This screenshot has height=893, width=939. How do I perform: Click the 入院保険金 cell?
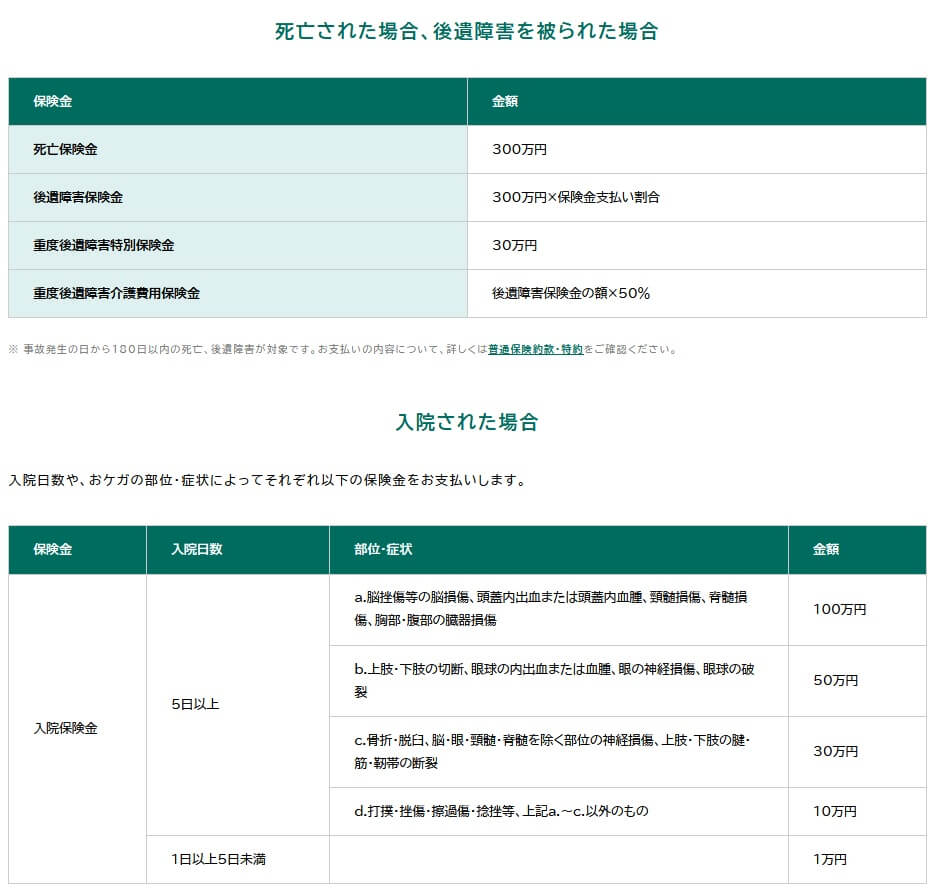(65, 728)
